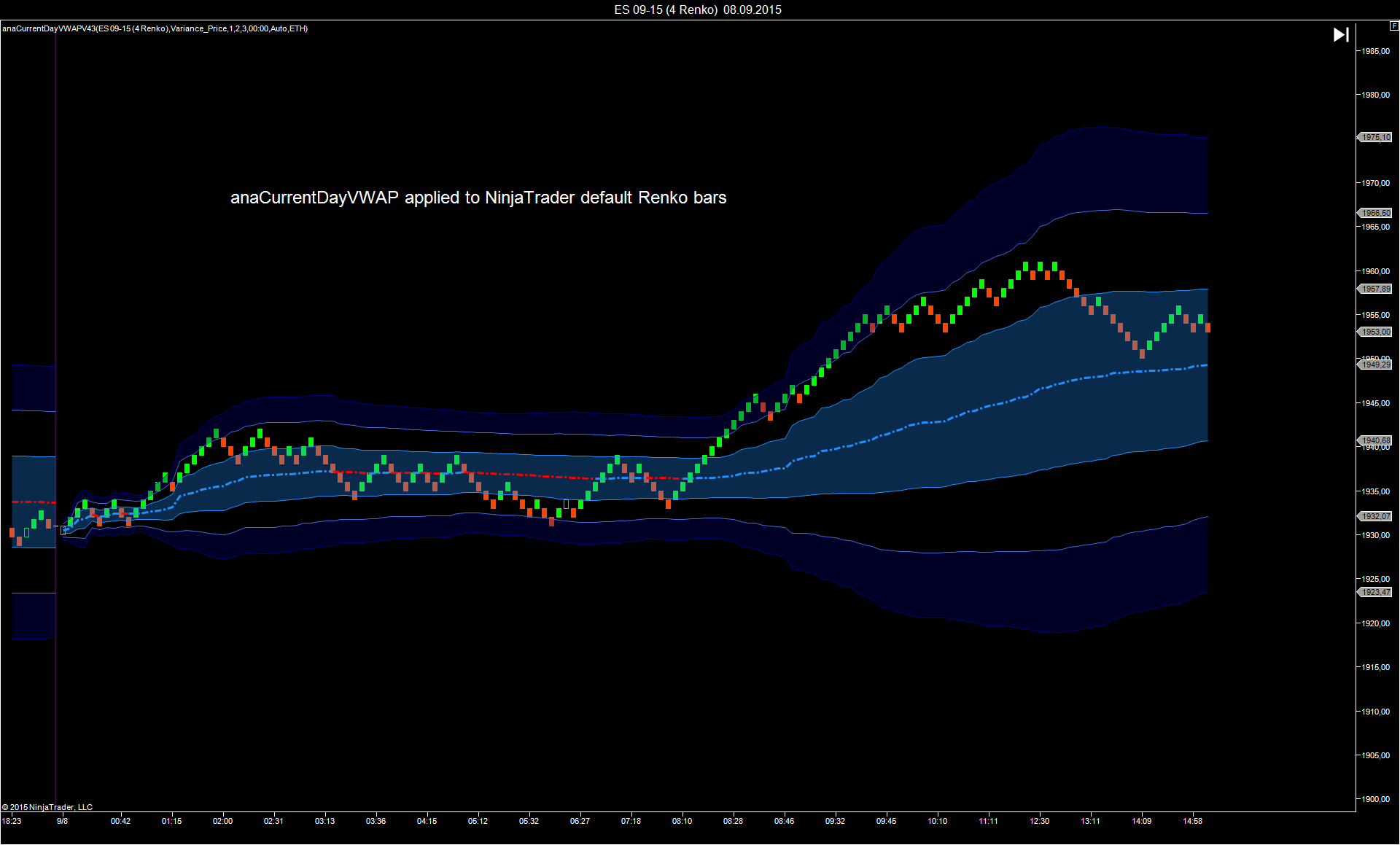Click the 08:28 time axis label
The width and height of the screenshot is (1400, 845).
tap(733, 821)
